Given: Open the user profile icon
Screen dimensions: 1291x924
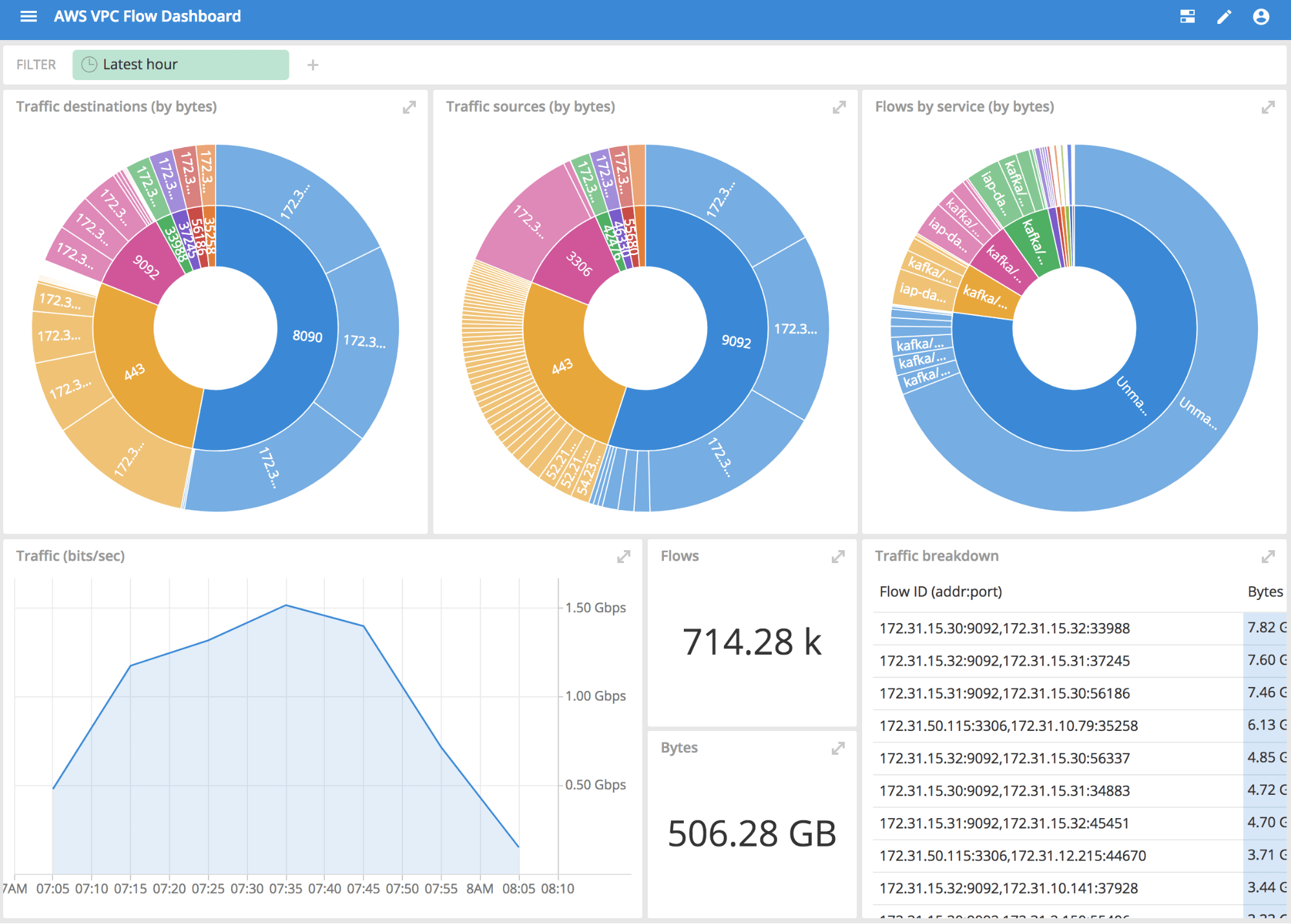Looking at the screenshot, I should (1261, 16).
